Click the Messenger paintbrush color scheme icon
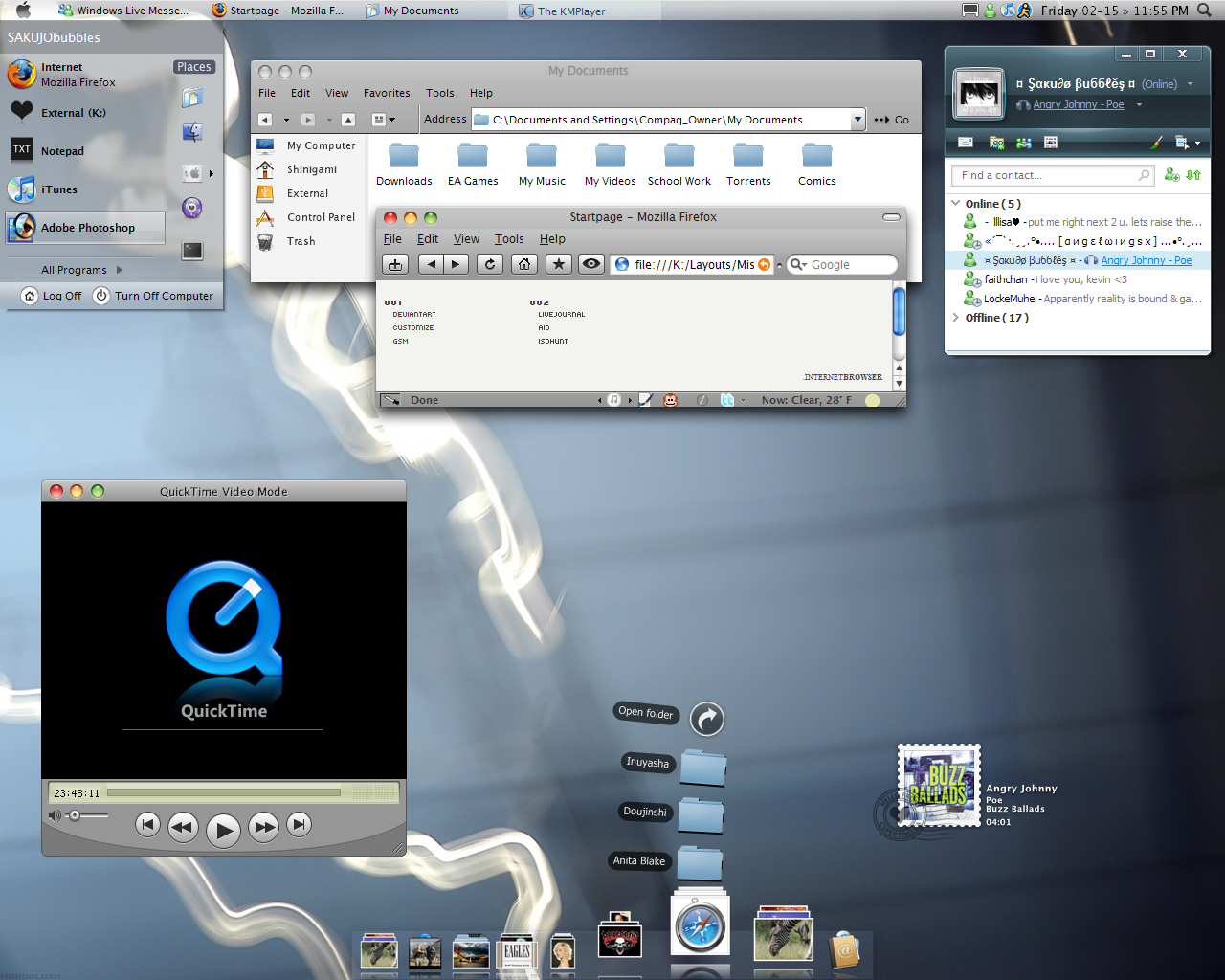 pos(1156,143)
